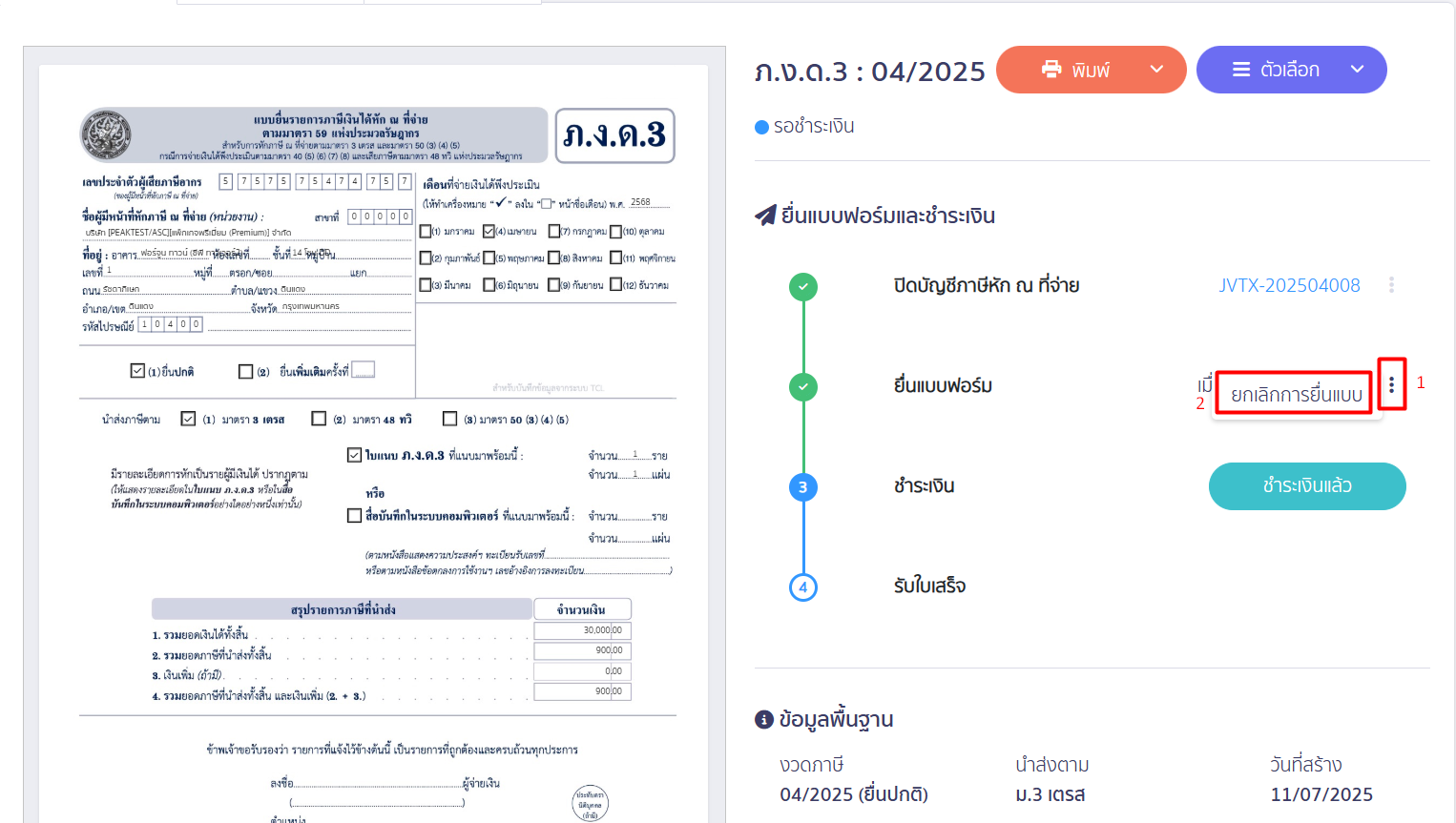Toggle the (1) มกราคม month checkbox

(x=426, y=231)
